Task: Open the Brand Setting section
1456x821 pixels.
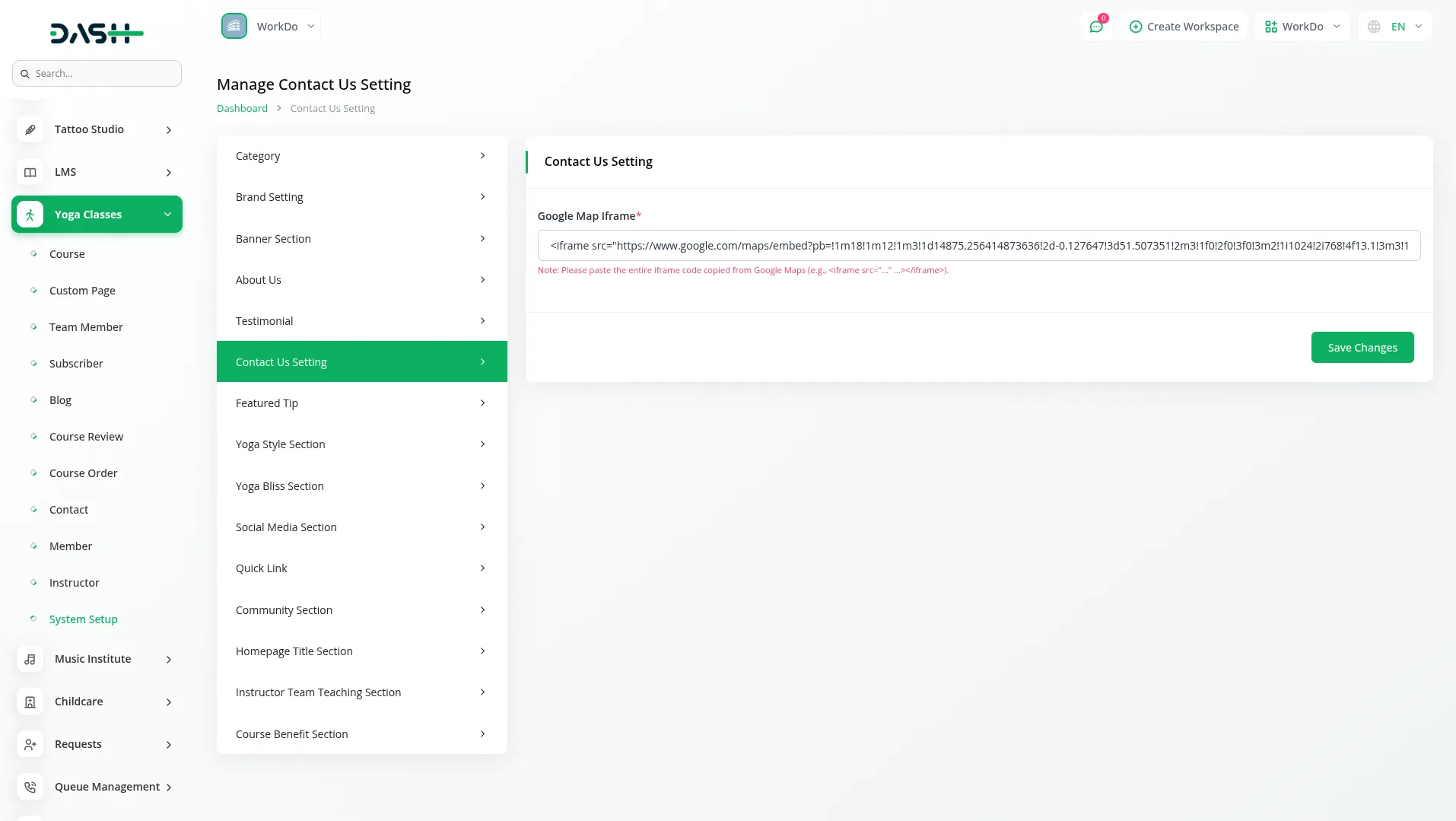Action: [361, 197]
